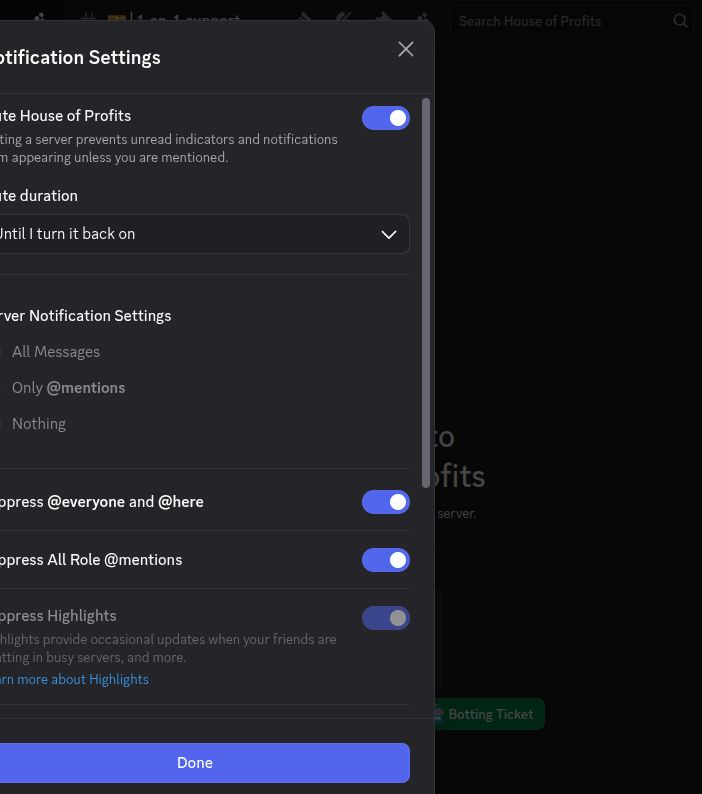Click the Server Notification Settings heading
Screen dimensions: 702x794
pyautogui.click(x=86, y=315)
